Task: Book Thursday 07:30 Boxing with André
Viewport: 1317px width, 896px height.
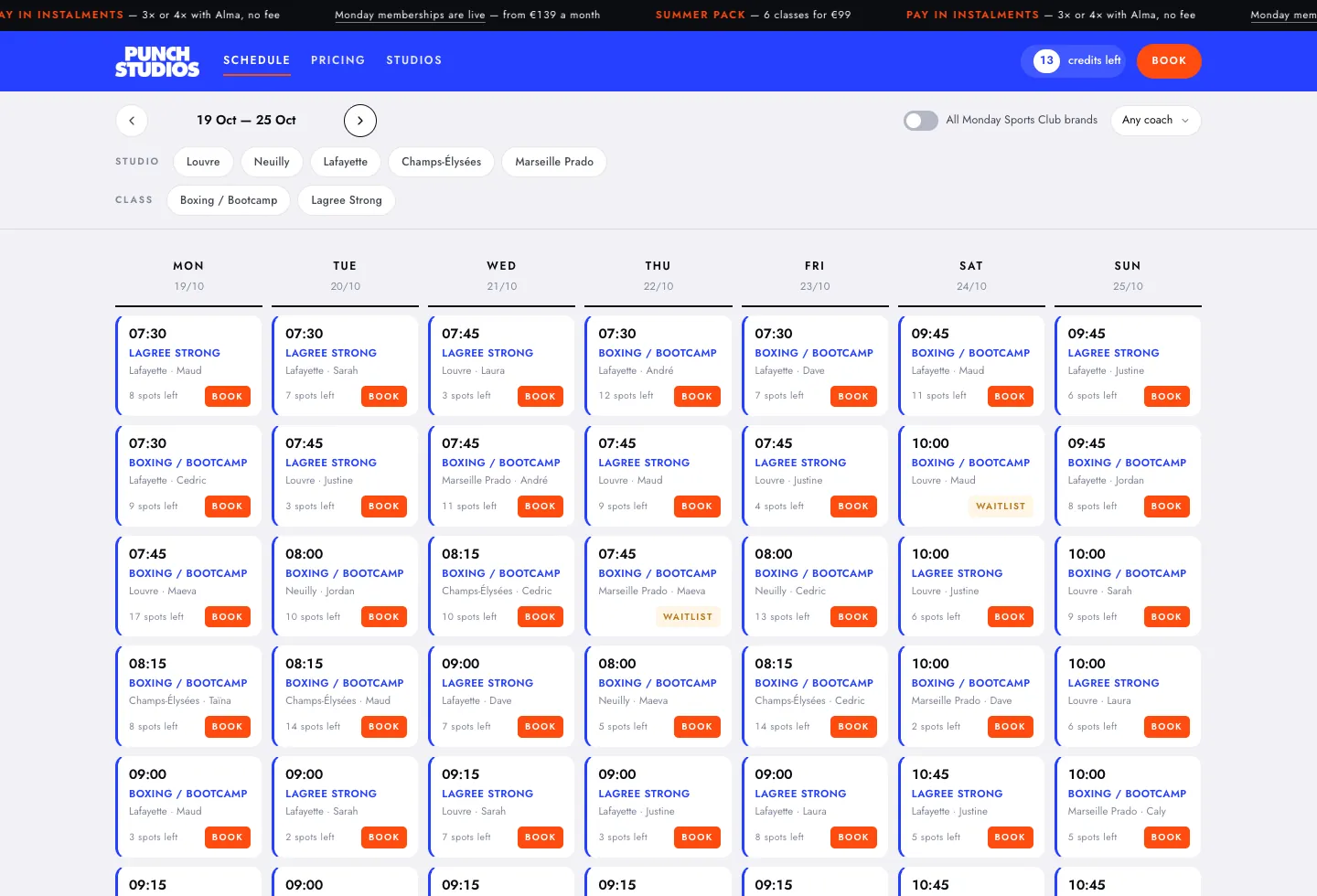Action: (697, 397)
